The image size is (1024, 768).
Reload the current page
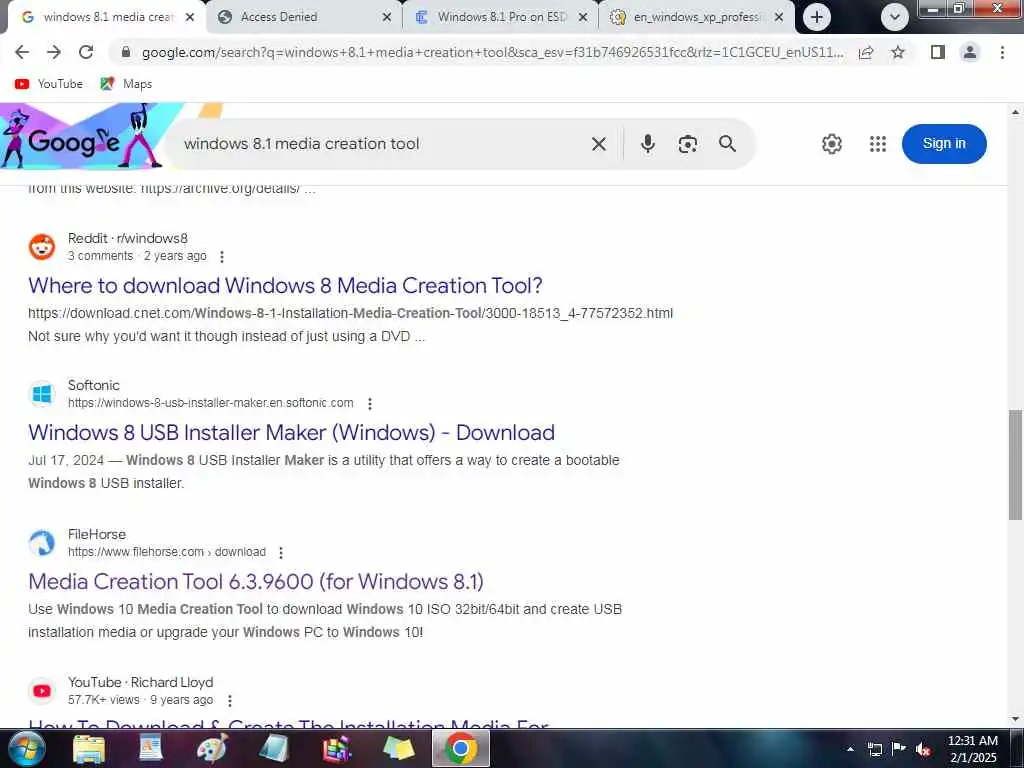coord(86,52)
